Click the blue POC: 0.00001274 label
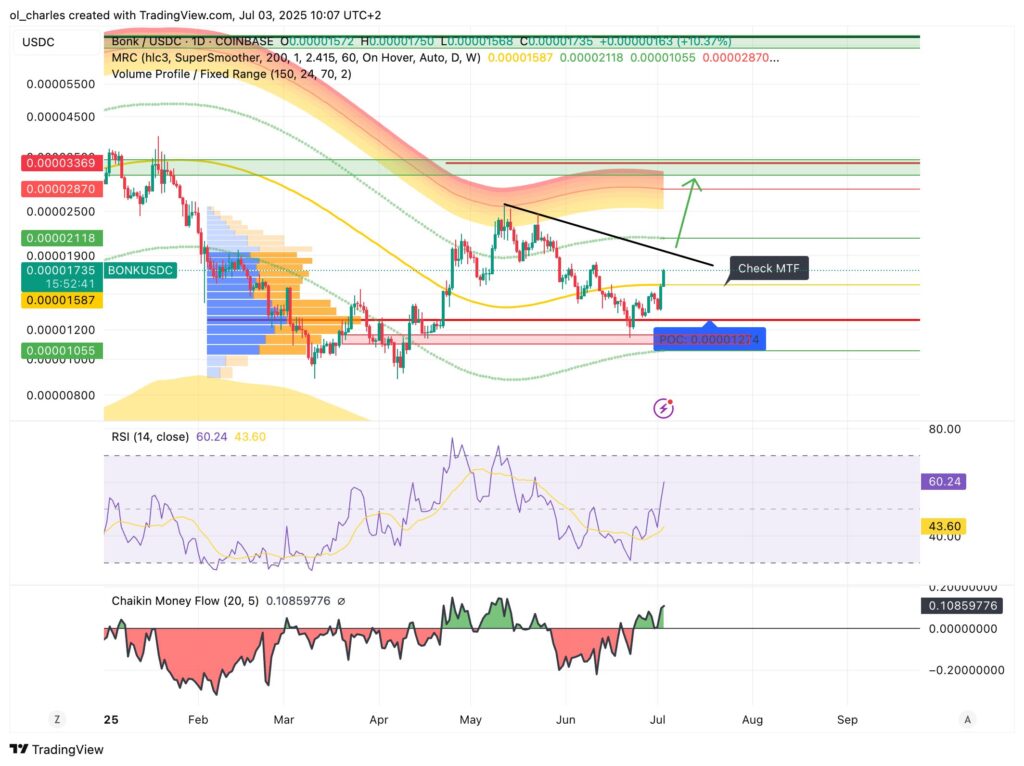 (x=709, y=339)
